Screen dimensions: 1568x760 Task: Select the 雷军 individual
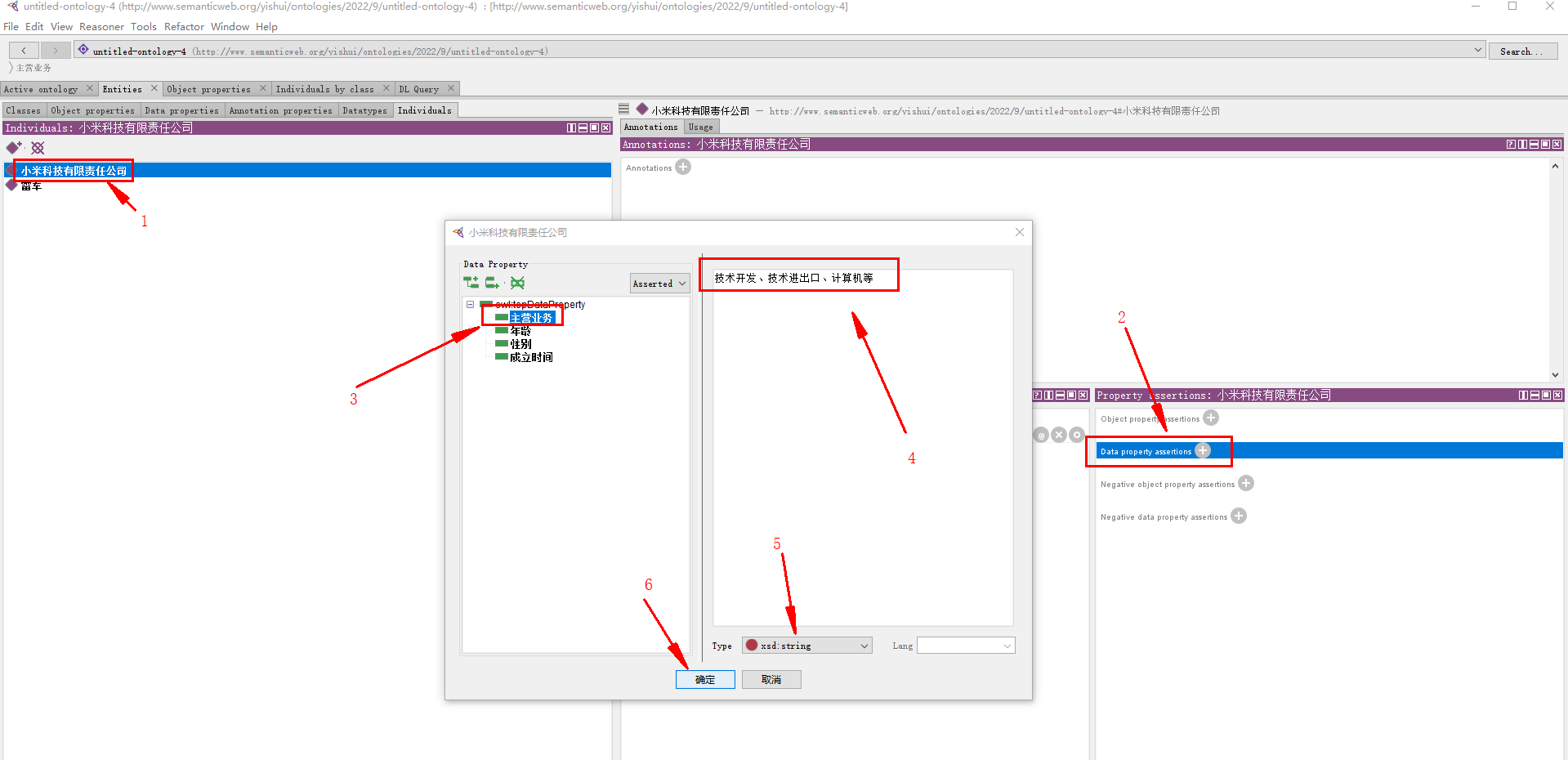point(31,186)
